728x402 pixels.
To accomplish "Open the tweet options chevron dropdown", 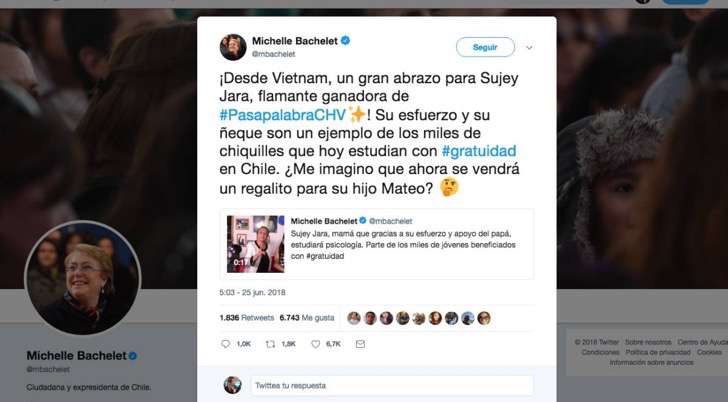I will pos(529,47).
